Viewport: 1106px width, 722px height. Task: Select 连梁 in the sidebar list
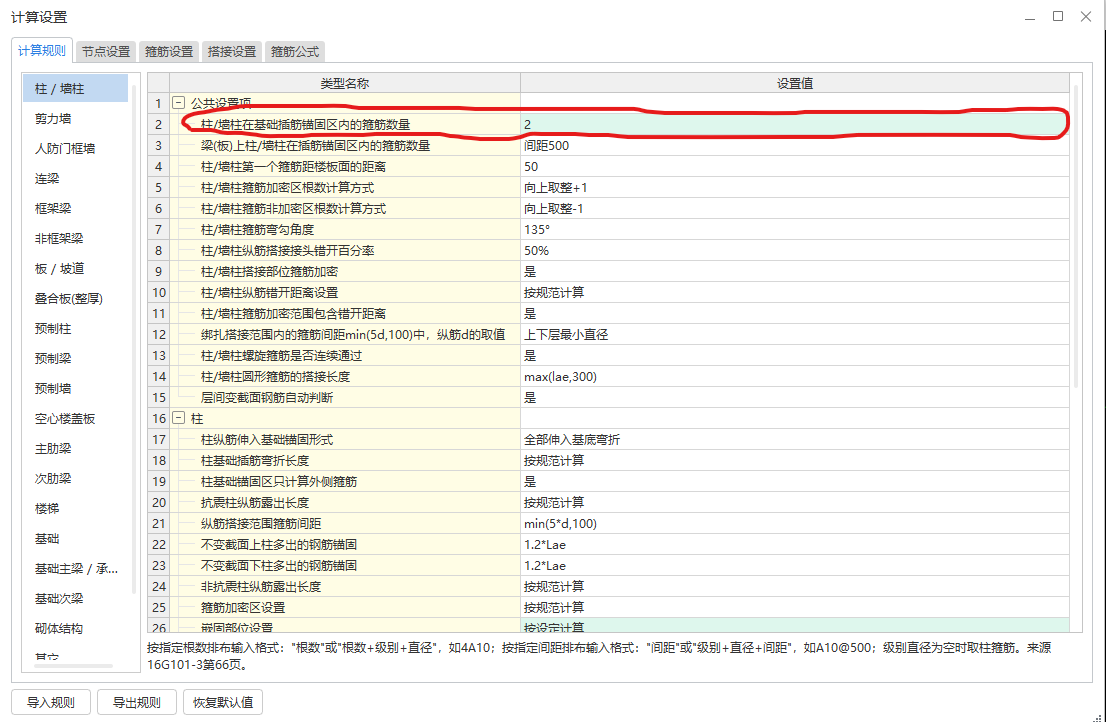[75, 178]
